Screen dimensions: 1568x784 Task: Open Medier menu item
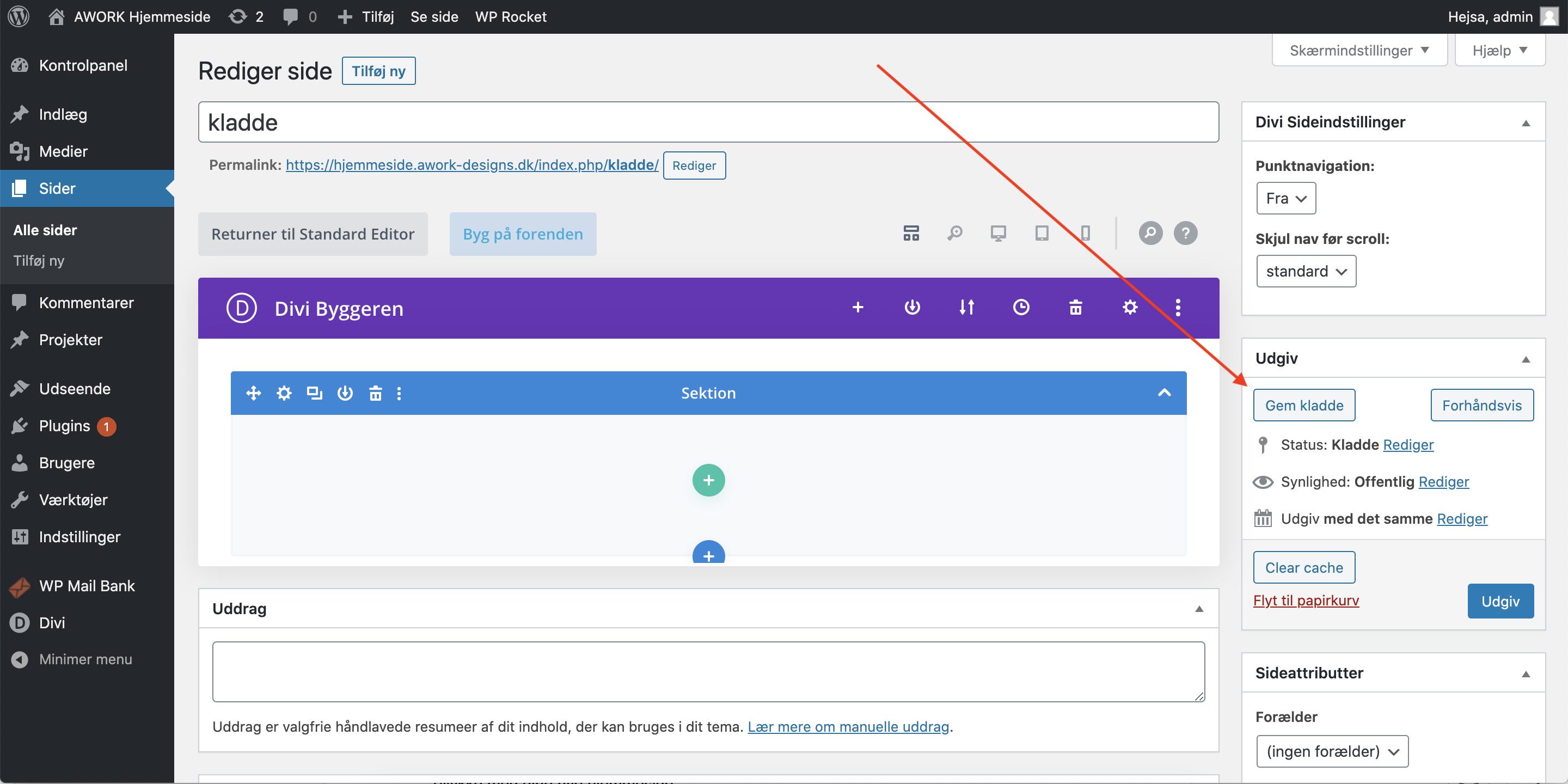[87, 151]
